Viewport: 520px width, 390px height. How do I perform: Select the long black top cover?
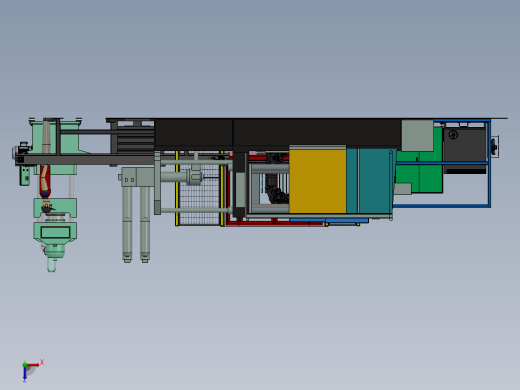[x=277, y=133]
